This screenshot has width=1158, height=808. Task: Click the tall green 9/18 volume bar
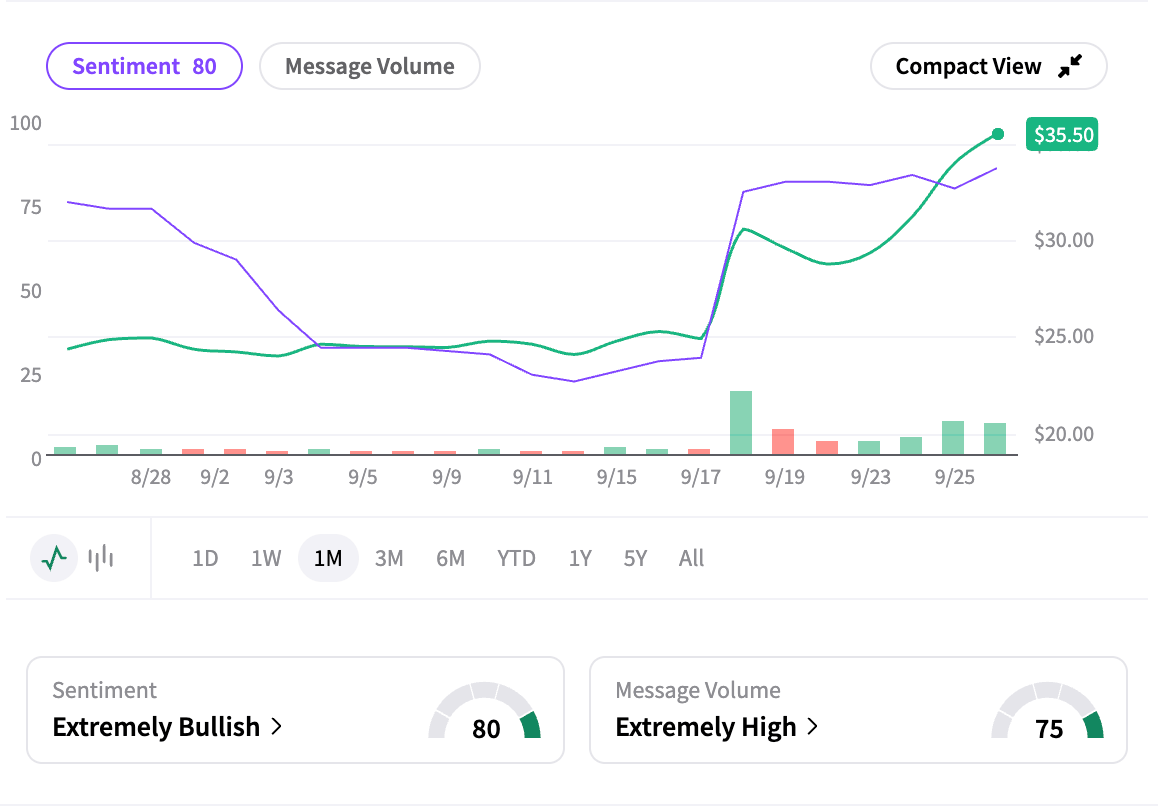pos(741,422)
